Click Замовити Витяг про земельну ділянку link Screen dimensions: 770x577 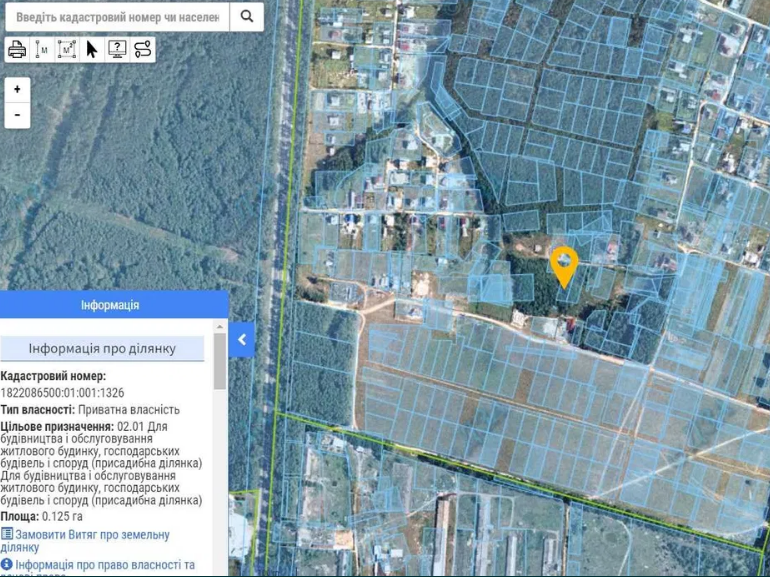click(x=92, y=541)
